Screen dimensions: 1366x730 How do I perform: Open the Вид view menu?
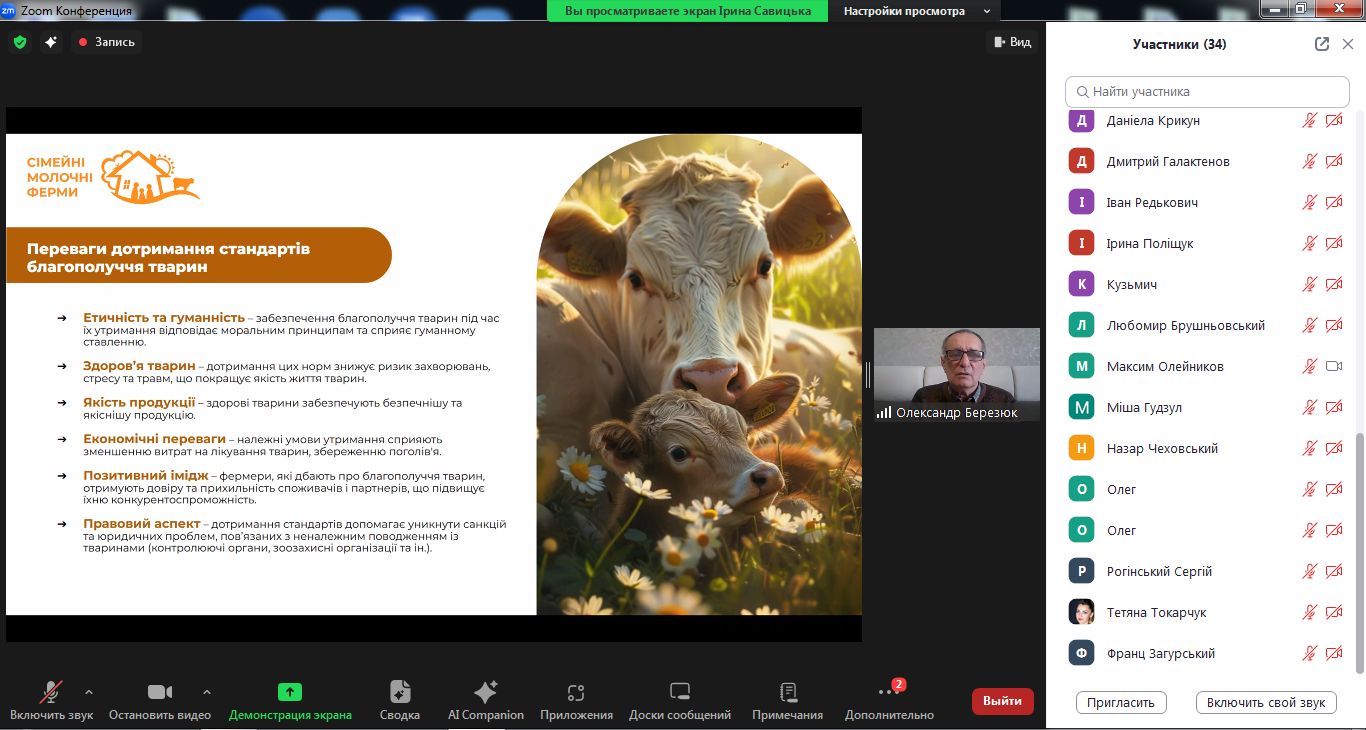1011,42
